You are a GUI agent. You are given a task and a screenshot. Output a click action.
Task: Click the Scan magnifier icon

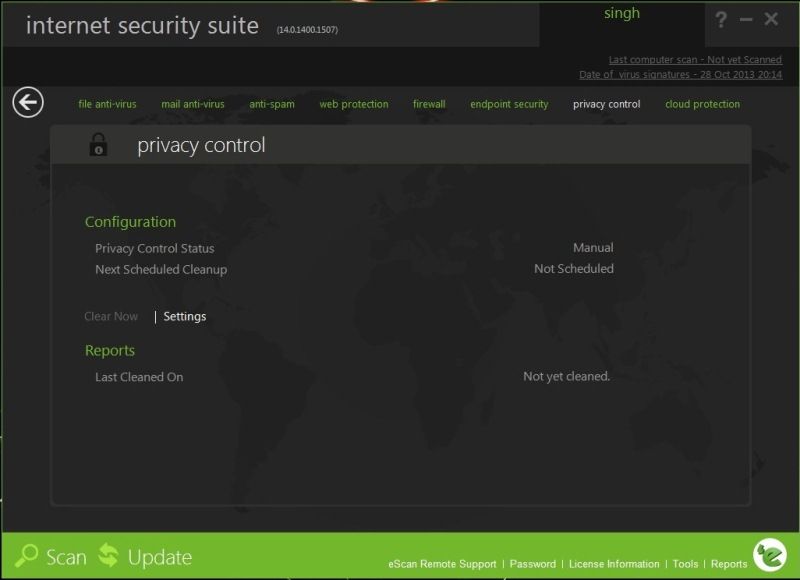[26, 556]
